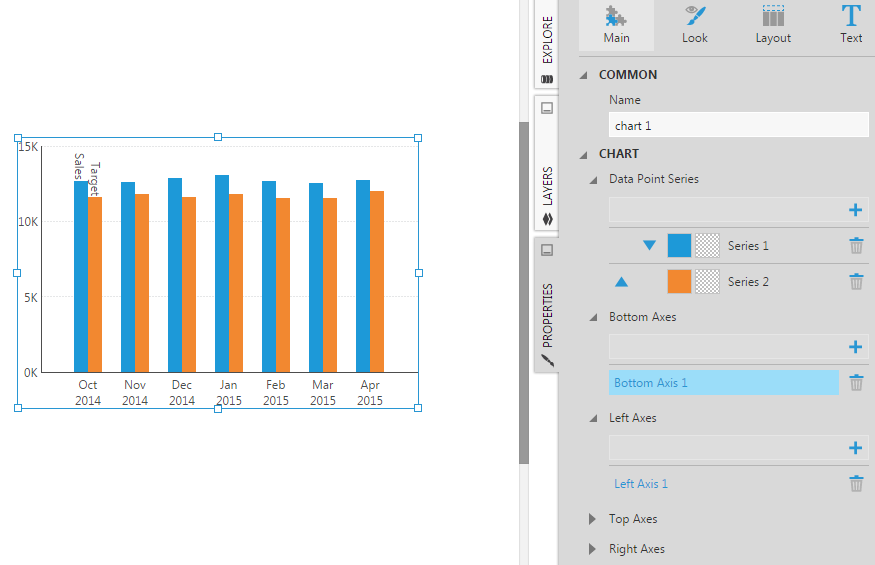Image resolution: width=875 pixels, height=565 pixels.
Task: Click Series 2 orange color swatch
Action: coord(679,282)
